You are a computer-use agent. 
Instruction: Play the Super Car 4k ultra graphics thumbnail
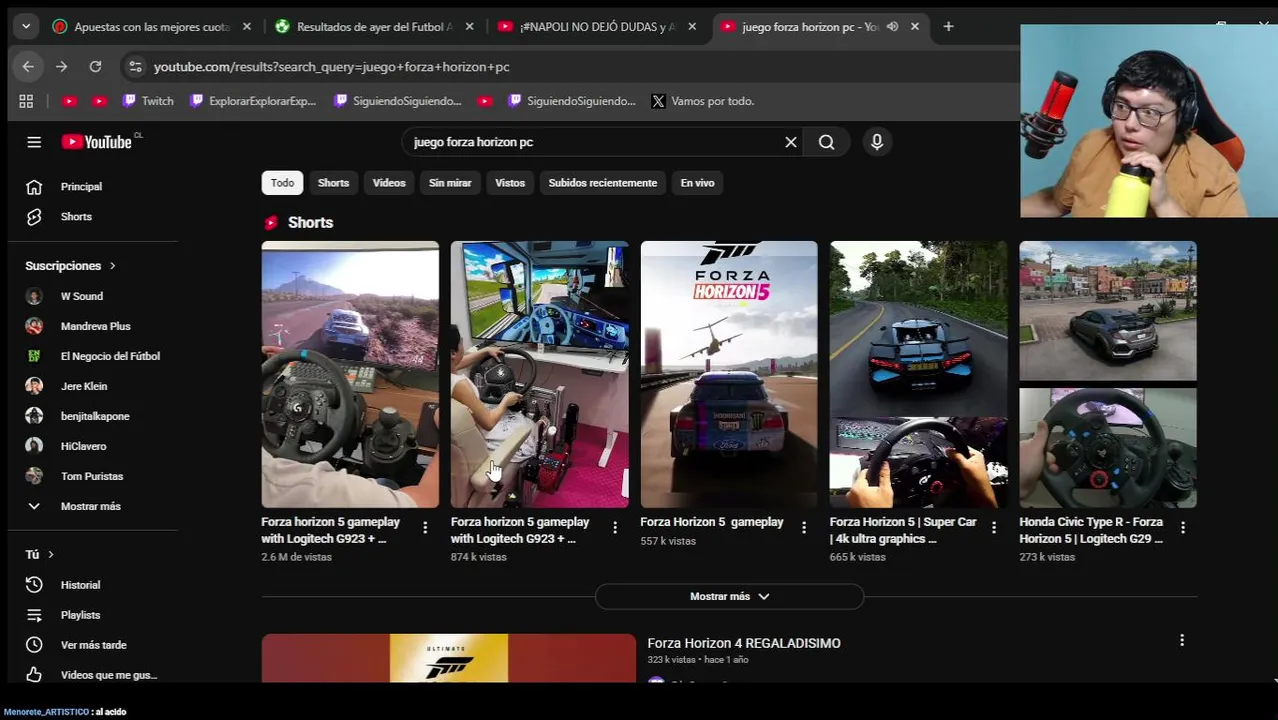point(918,374)
